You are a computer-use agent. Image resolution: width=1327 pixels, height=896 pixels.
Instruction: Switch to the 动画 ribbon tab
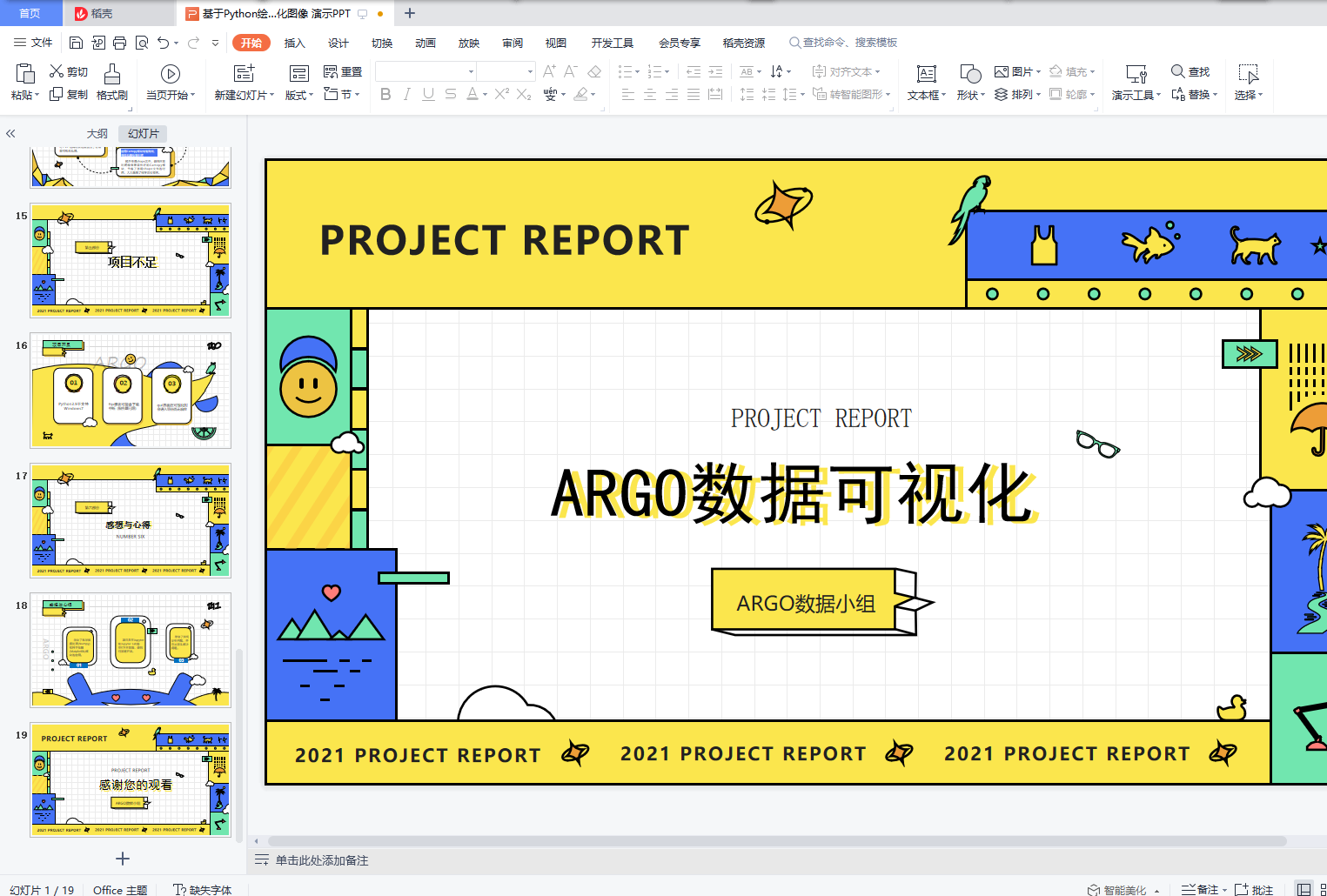(x=426, y=43)
